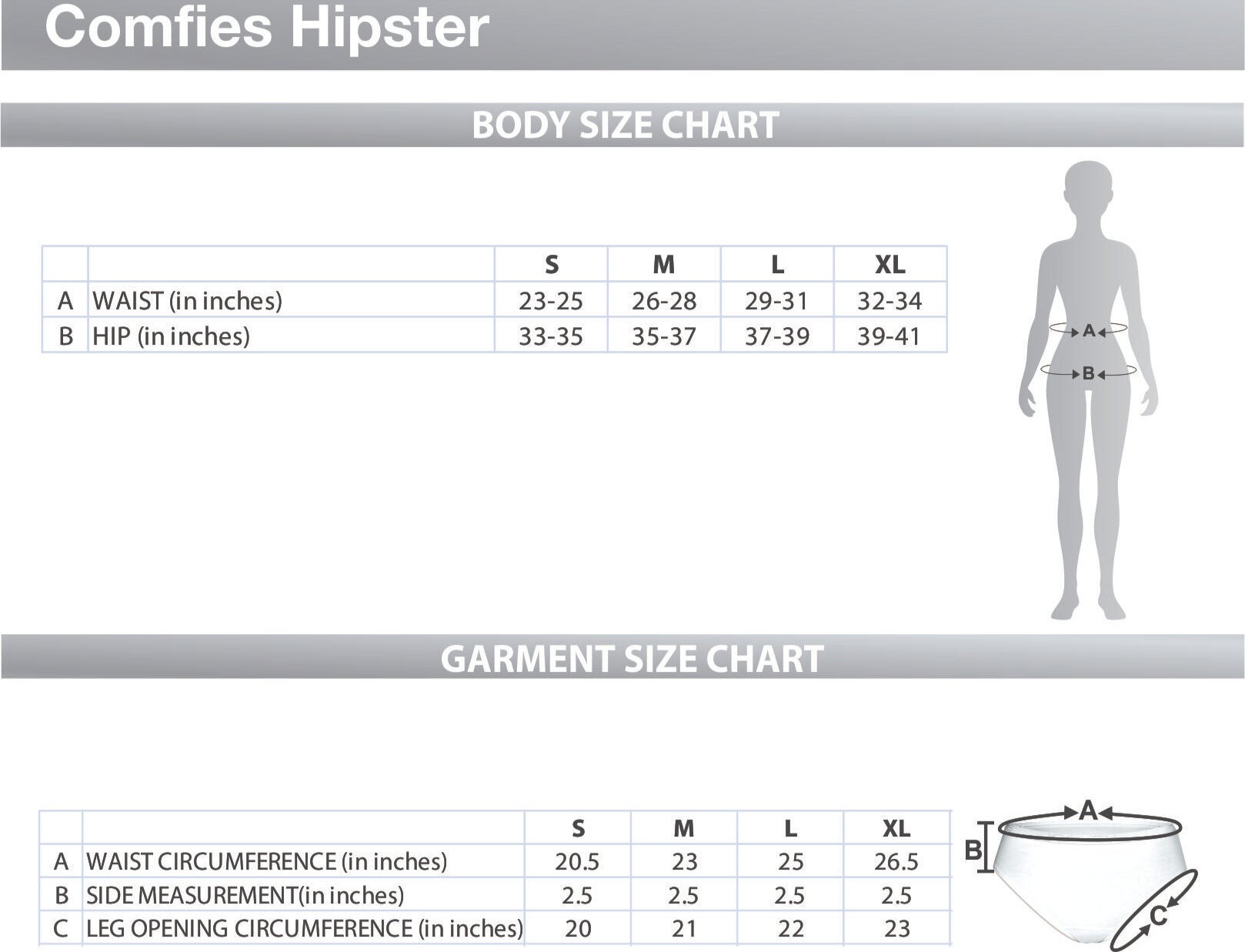Click the L column header in garment chart
The width and height of the screenshot is (1245, 952).
pyautogui.click(x=790, y=829)
